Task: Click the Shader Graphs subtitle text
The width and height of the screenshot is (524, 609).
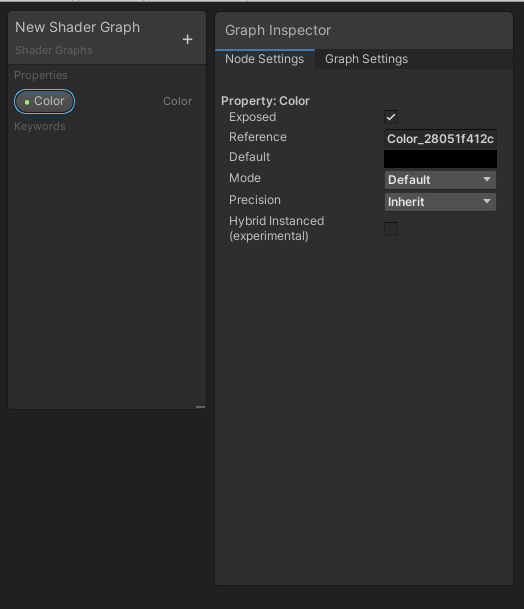Action: click(x=54, y=50)
